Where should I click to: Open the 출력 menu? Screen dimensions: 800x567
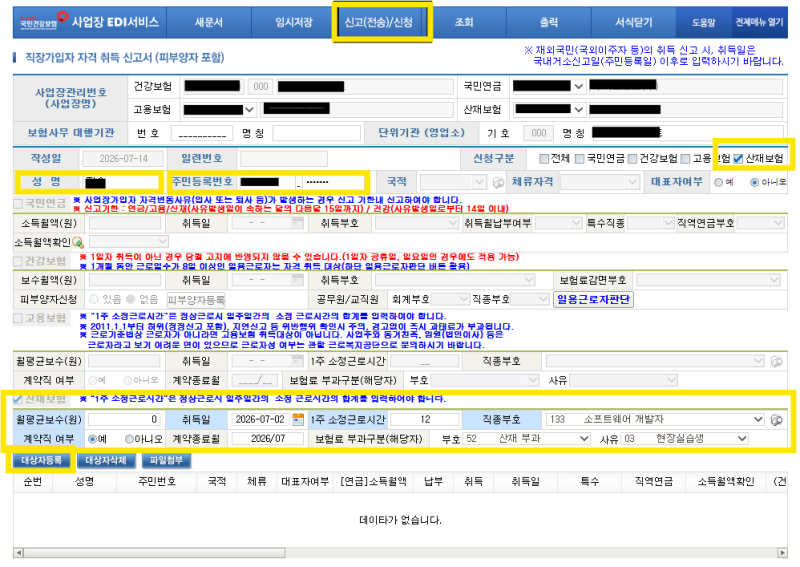coord(549,22)
